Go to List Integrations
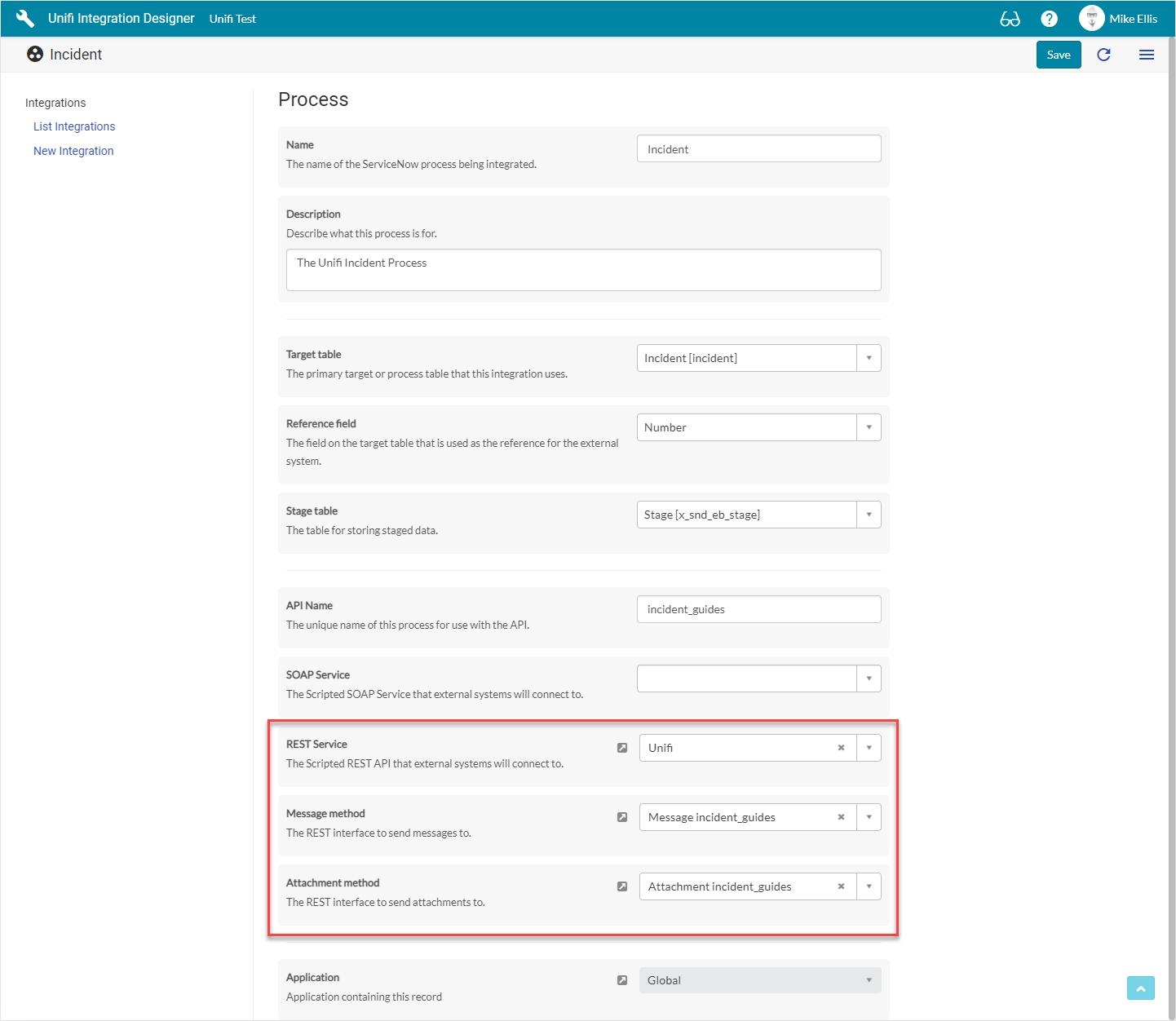The image size is (1176, 1021). pyautogui.click(x=74, y=126)
